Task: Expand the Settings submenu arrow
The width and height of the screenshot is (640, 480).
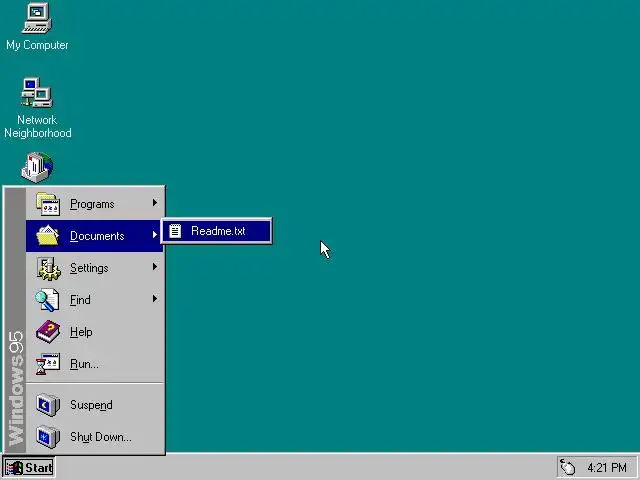Action: pos(155,267)
